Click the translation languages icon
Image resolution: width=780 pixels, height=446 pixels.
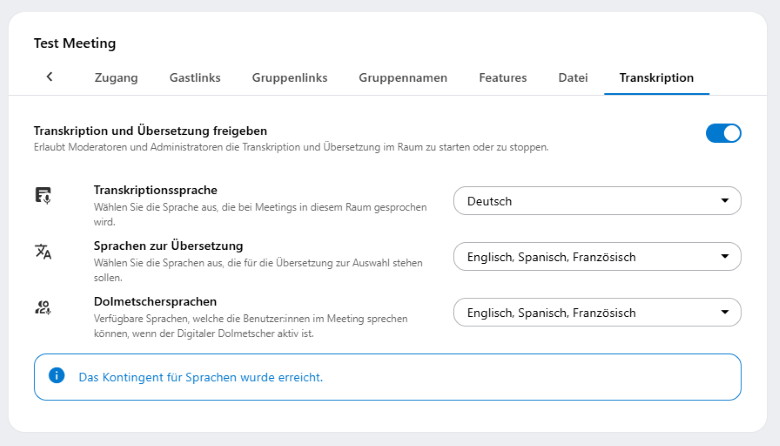[43, 252]
